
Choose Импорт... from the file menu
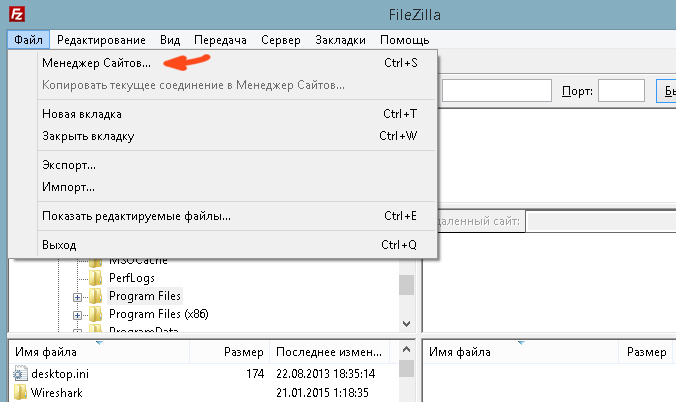pyautogui.click(x=237, y=187)
